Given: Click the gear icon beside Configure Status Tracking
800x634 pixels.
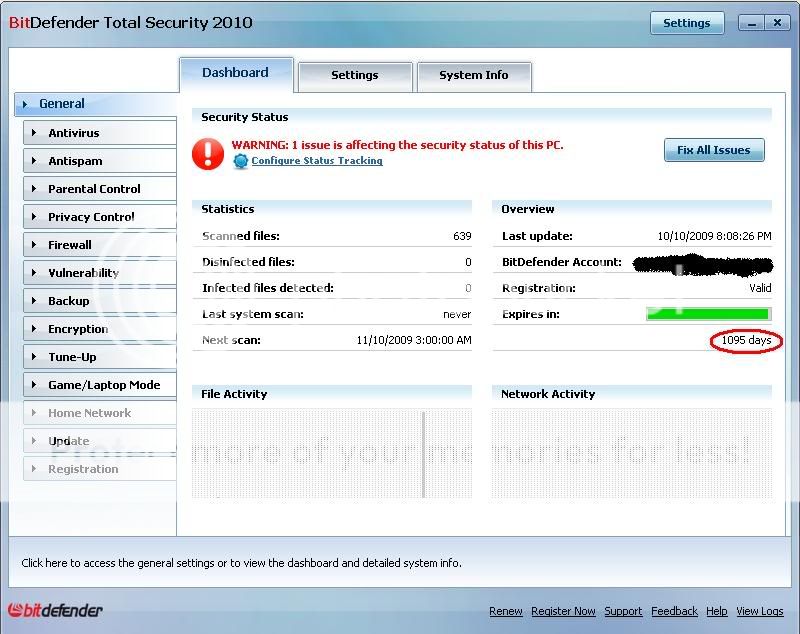Looking at the screenshot, I should [x=240, y=161].
